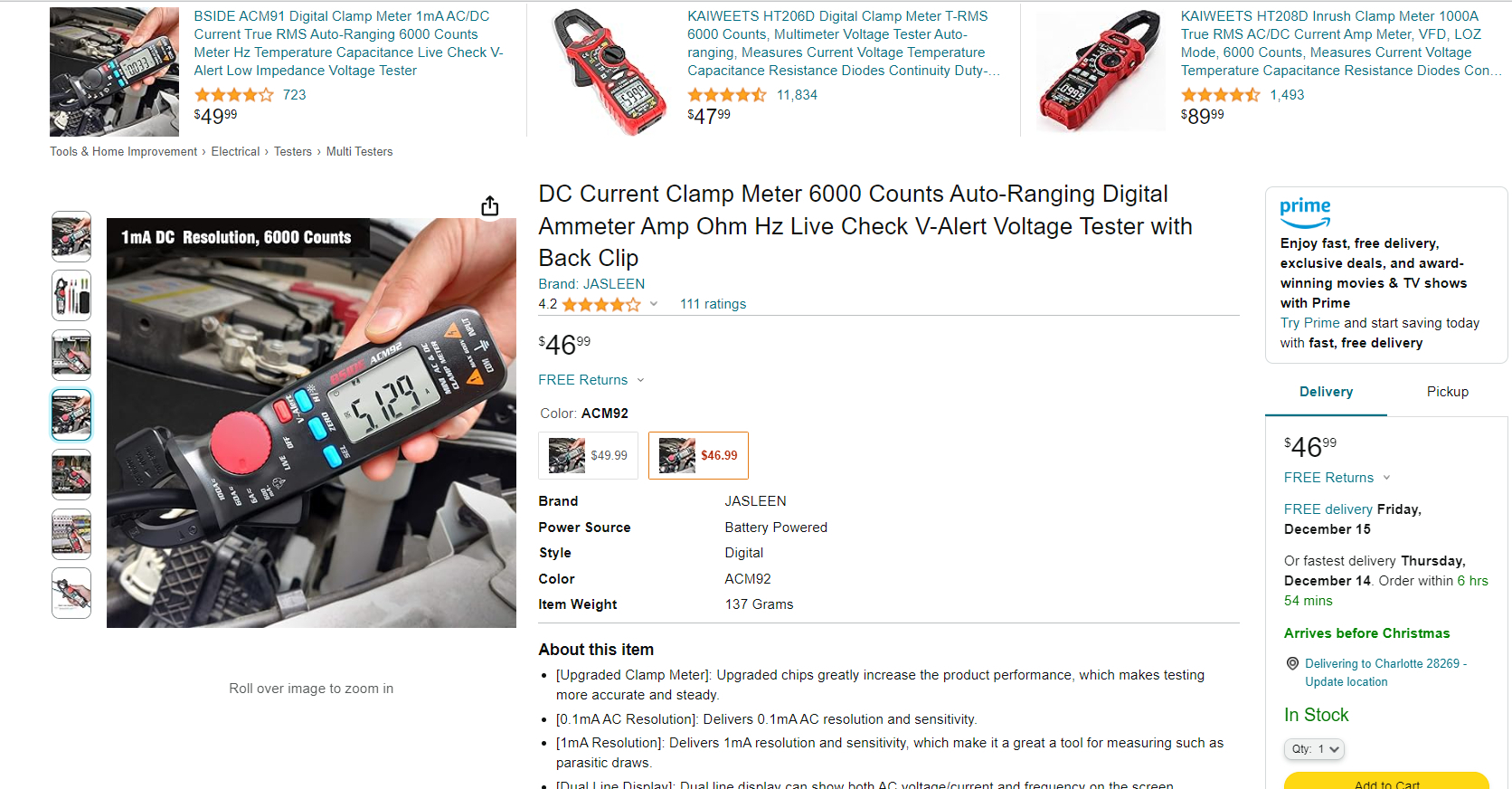Open the KAIWEETS HT208D Inrush clamp meter image

pos(1101,71)
